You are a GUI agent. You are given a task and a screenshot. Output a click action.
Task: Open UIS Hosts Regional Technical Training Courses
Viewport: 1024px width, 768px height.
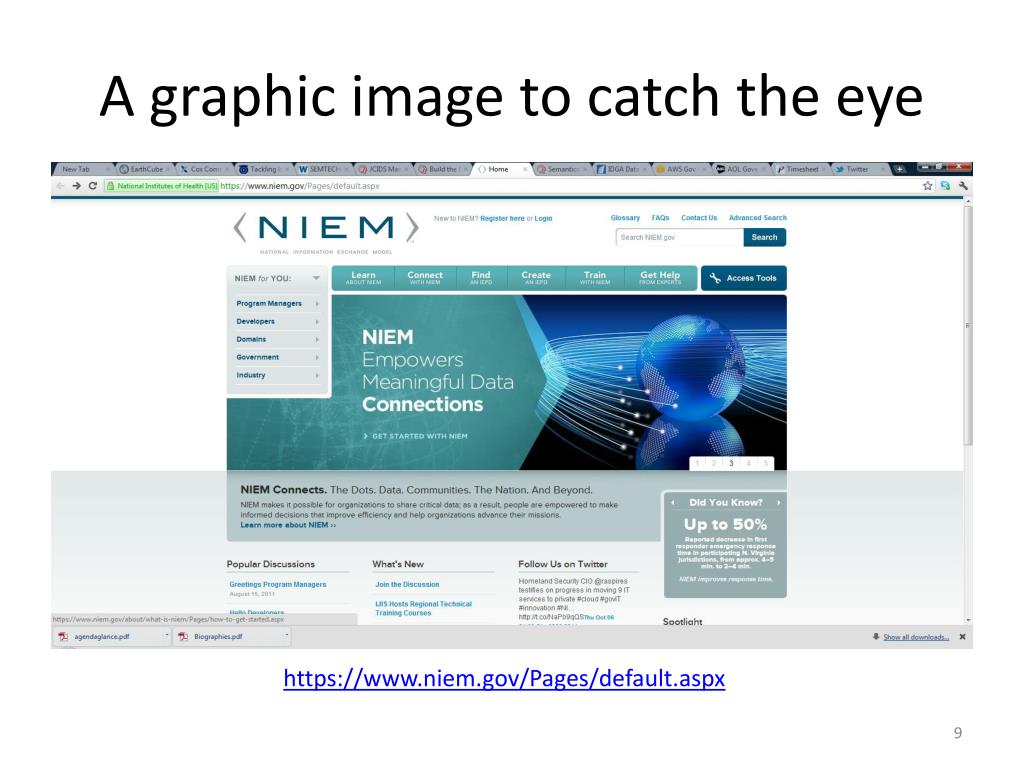pos(423,609)
